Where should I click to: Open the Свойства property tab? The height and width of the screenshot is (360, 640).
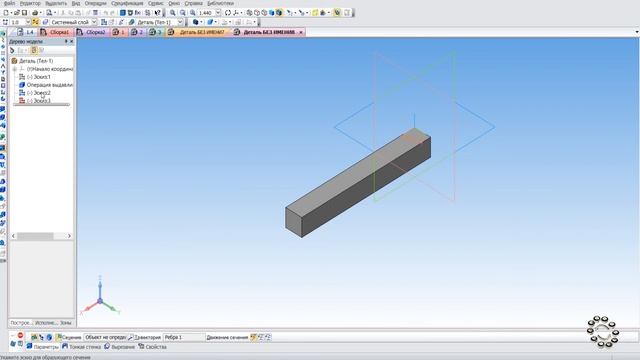click(152, 347)
